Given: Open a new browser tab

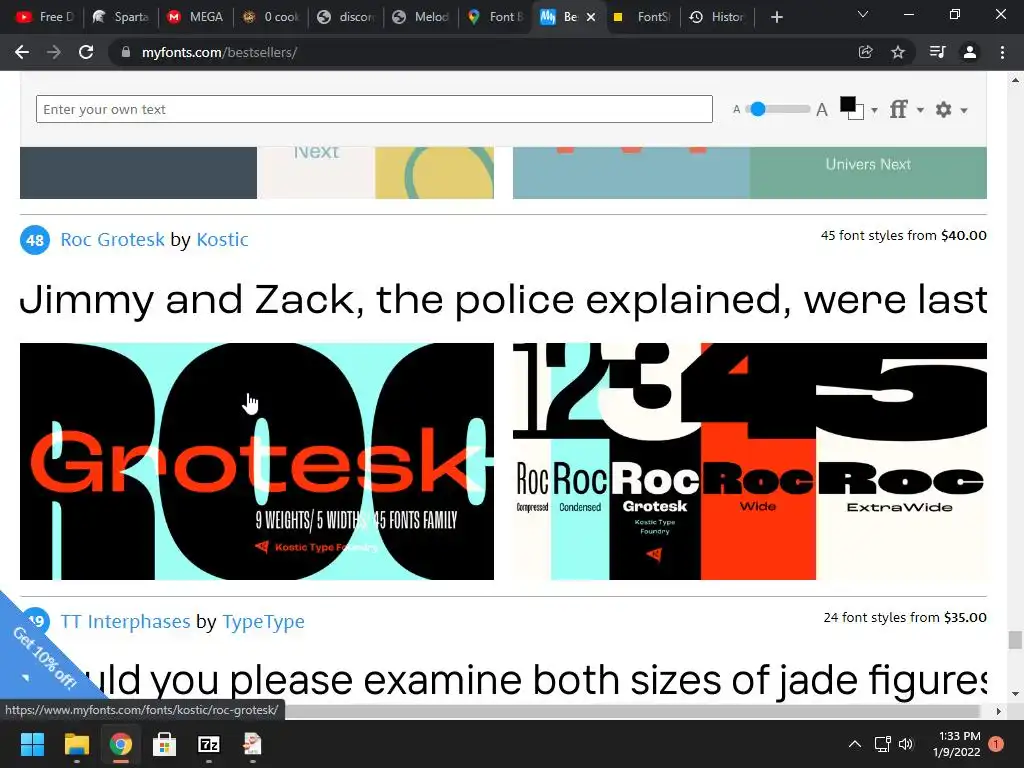Looking at the screenshot, I should (776, 18).
